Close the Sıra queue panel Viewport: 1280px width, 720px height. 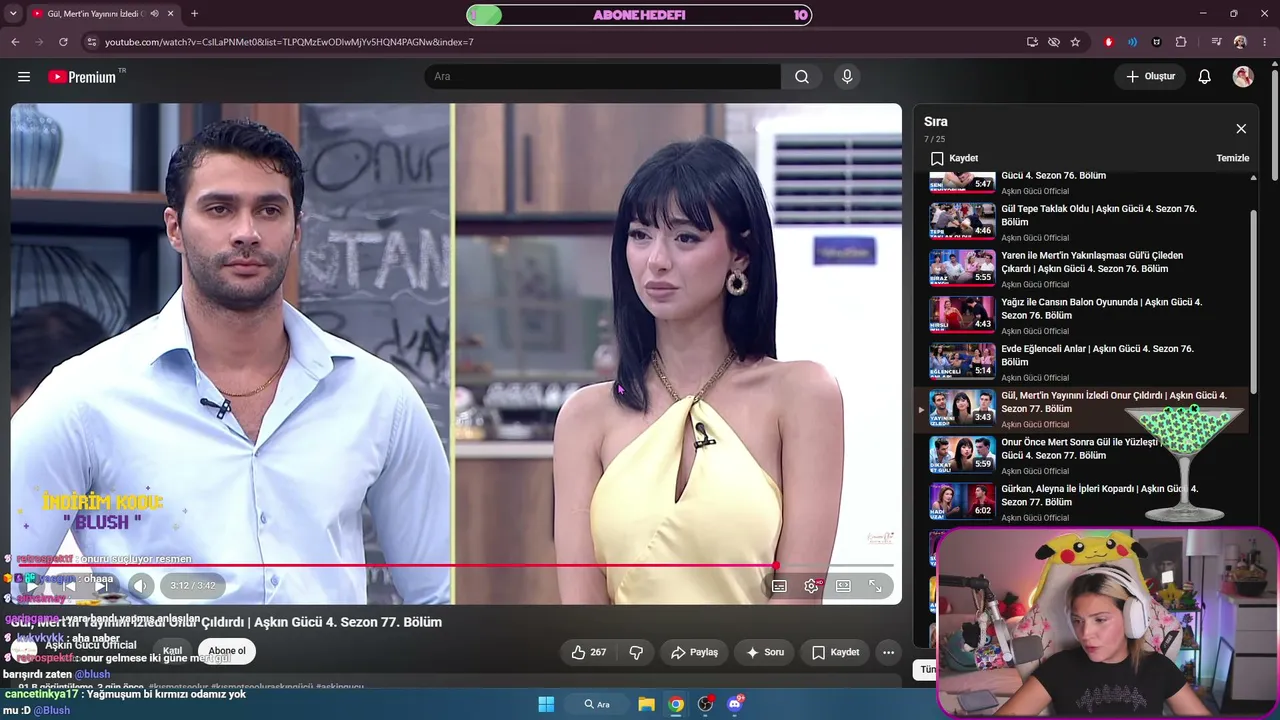(x=1241, y=129)
